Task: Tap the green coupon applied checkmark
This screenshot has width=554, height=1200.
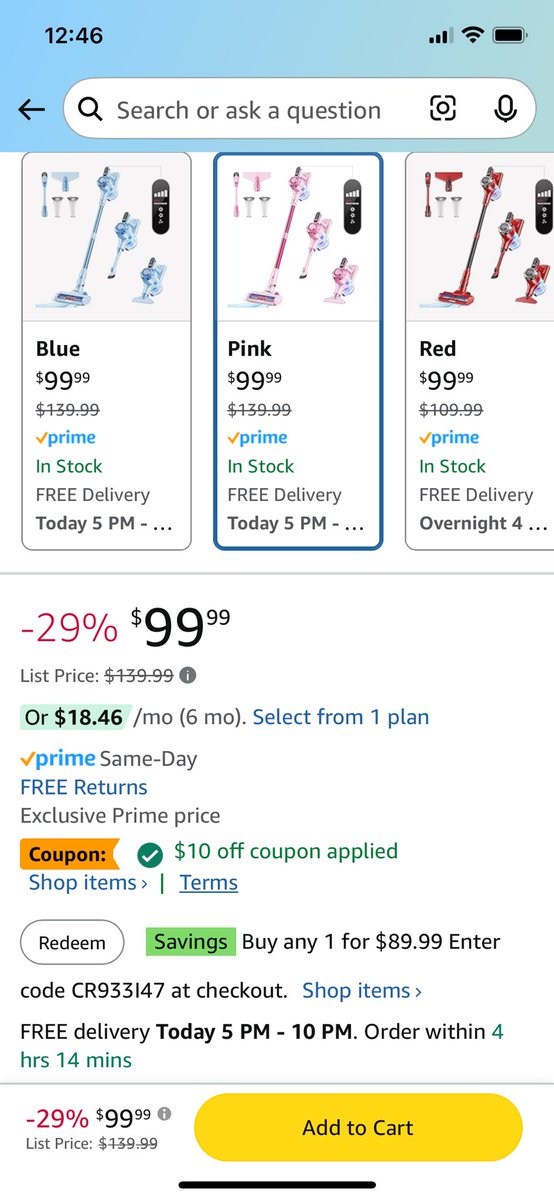Action: point(150,855)
